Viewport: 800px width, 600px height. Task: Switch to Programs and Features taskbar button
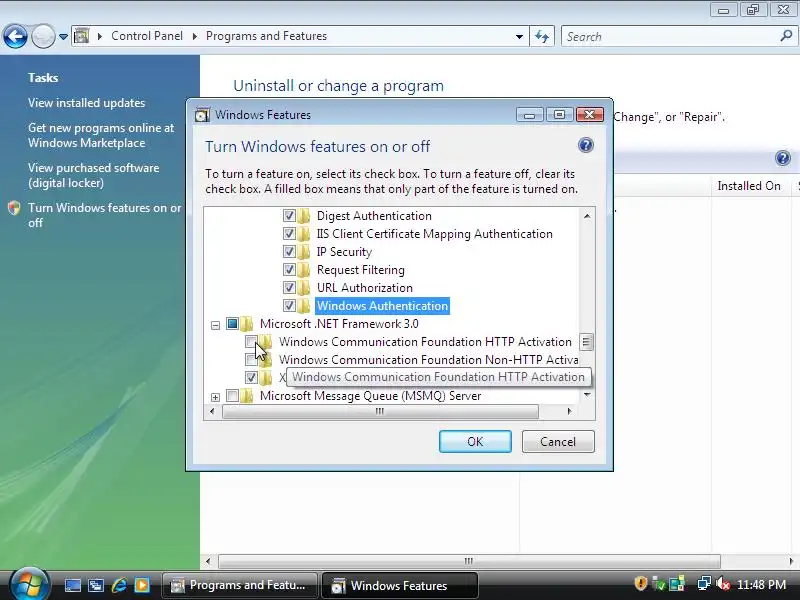(239, 585)
